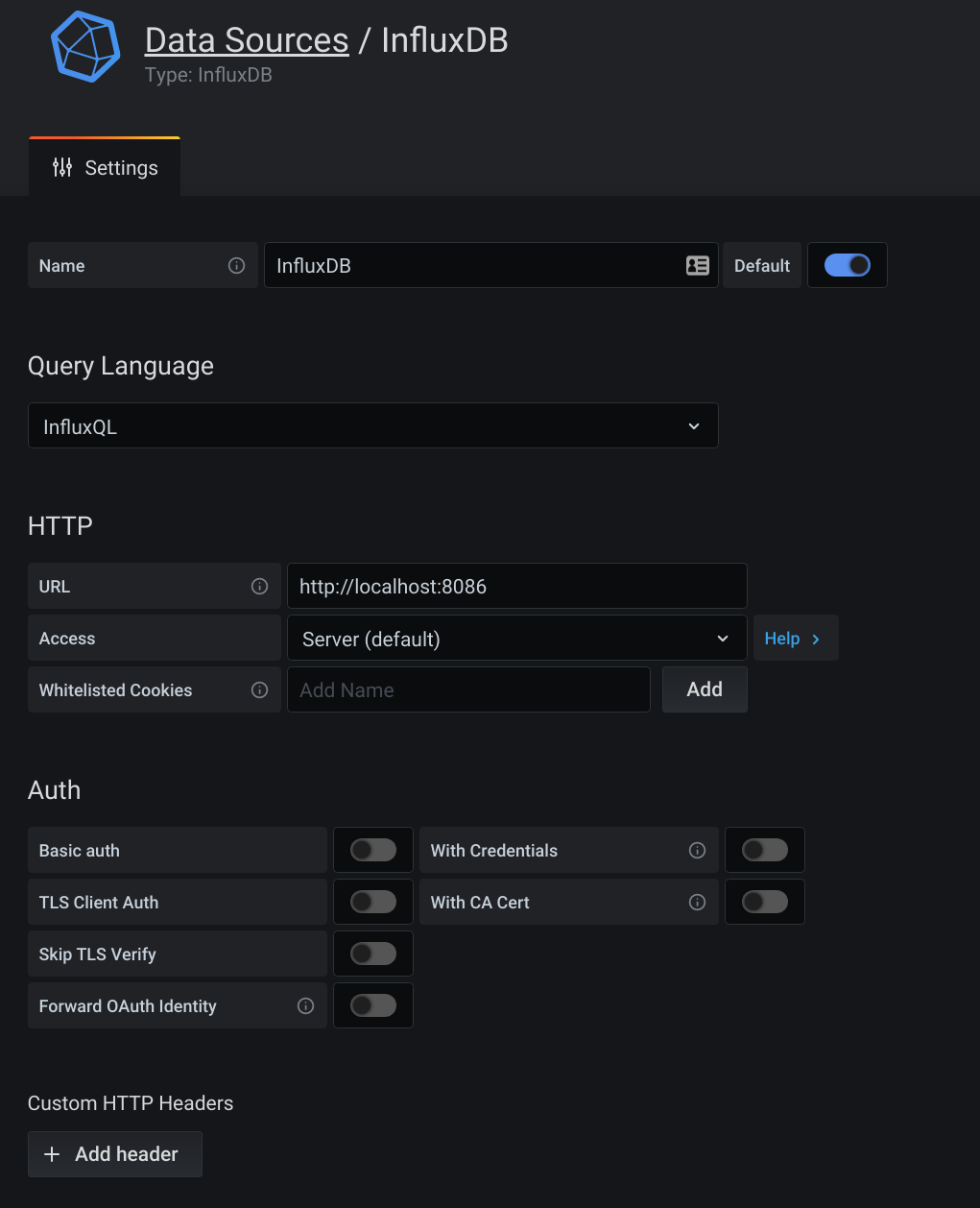980x1208 pixels.
Task: Click the Help link next to Access
Action: pyautogui.click(x=795, y=638)
